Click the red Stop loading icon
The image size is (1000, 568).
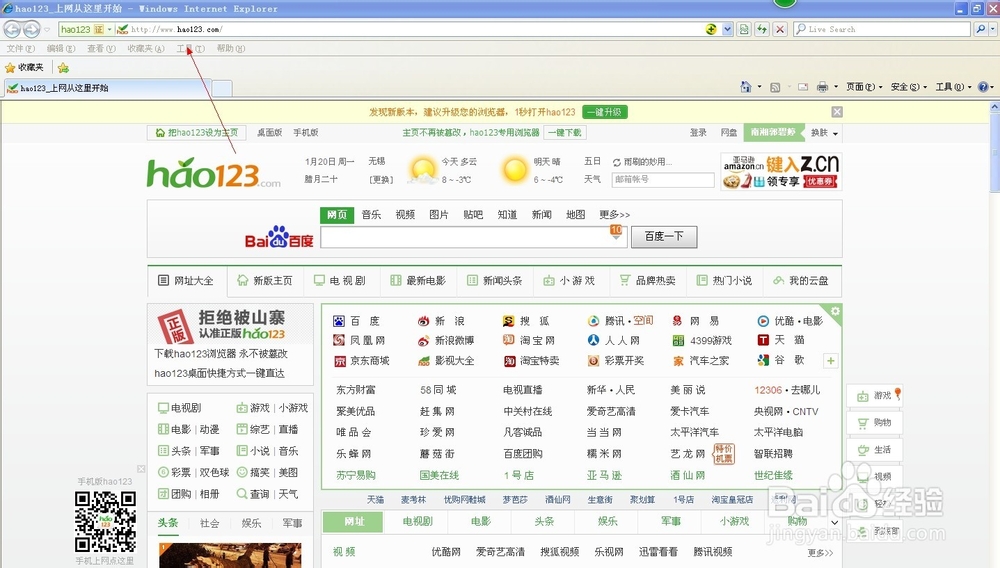coord(779,29)
